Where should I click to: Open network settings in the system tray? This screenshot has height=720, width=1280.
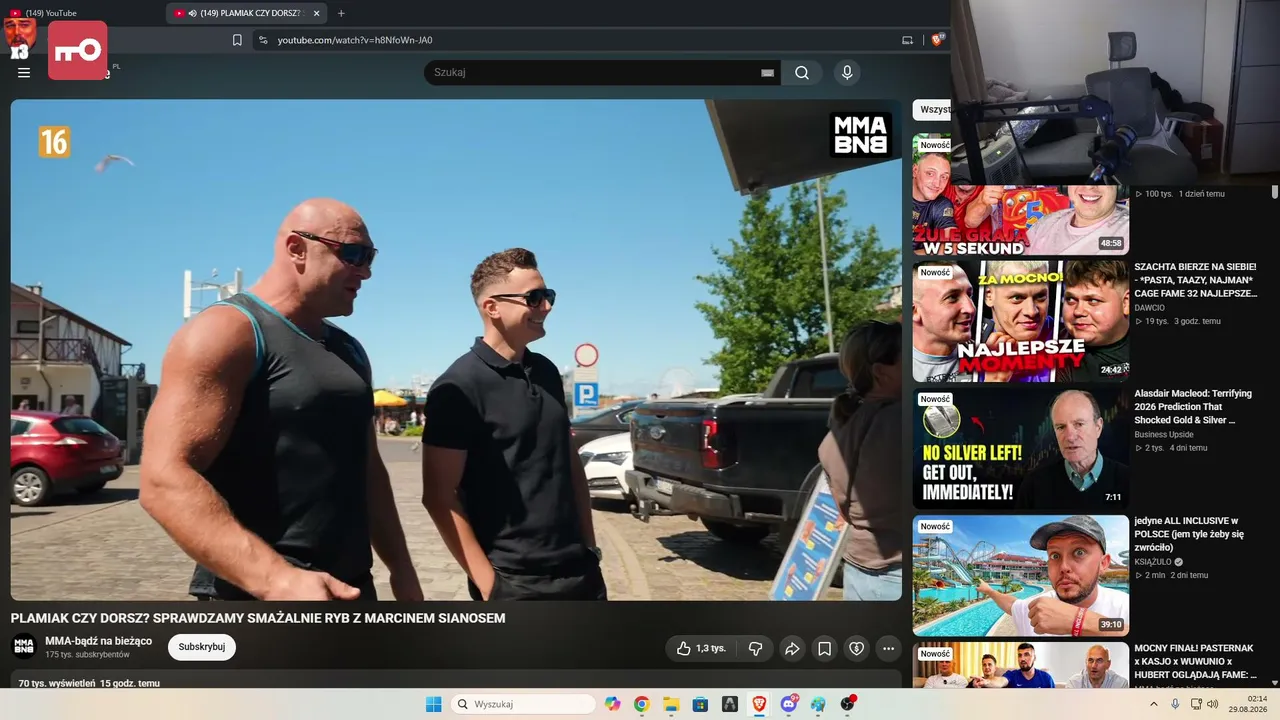pos(1196,704)
